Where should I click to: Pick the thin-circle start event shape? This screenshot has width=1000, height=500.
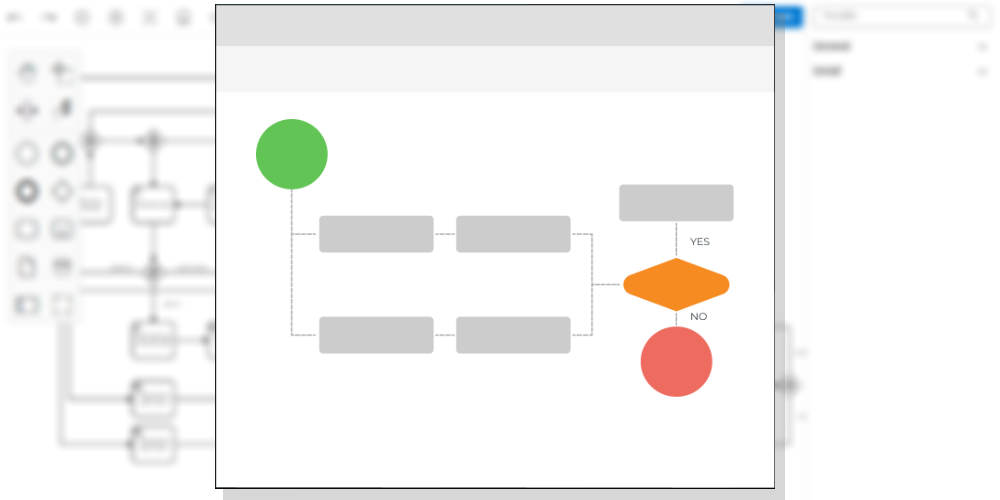pos(28,154)
